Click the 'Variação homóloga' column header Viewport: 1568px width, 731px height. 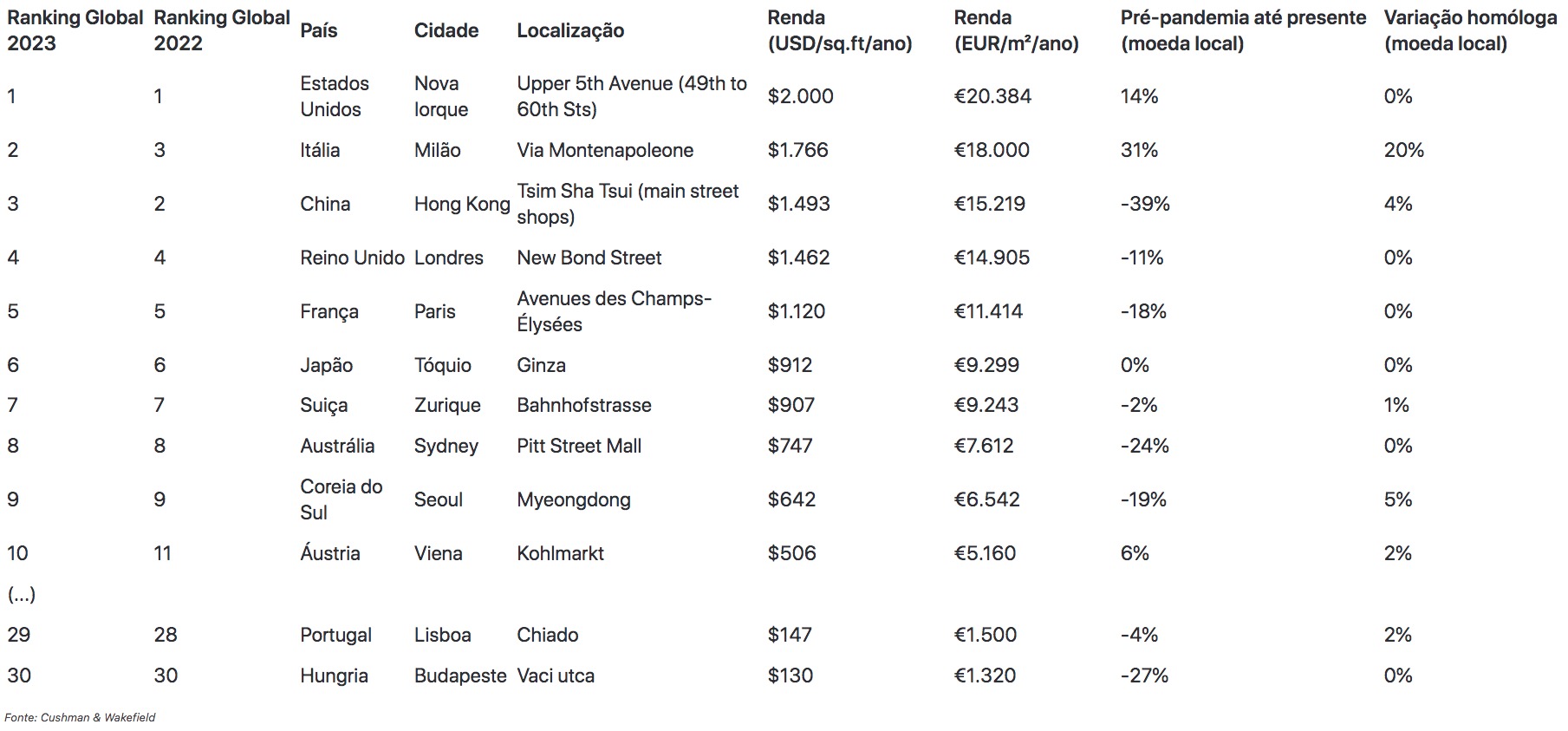pos(1469,30)
